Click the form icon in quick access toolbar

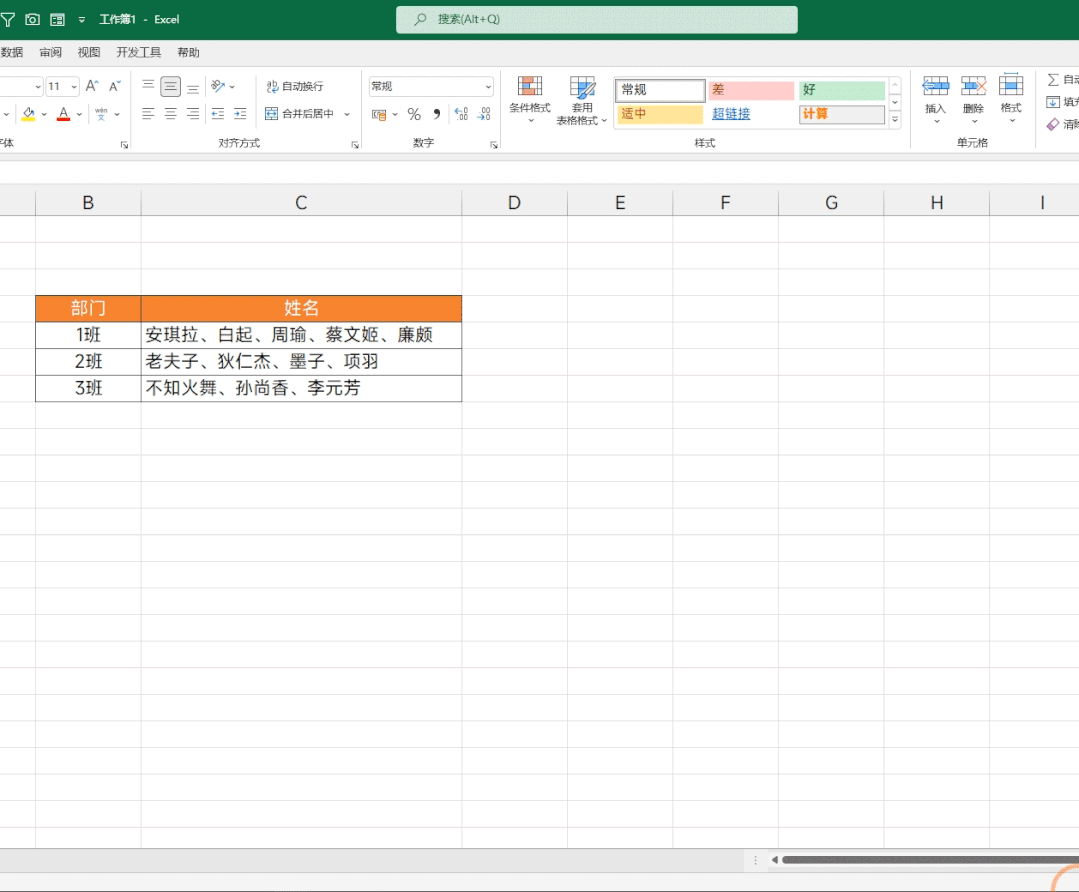[x=58, y=19]
